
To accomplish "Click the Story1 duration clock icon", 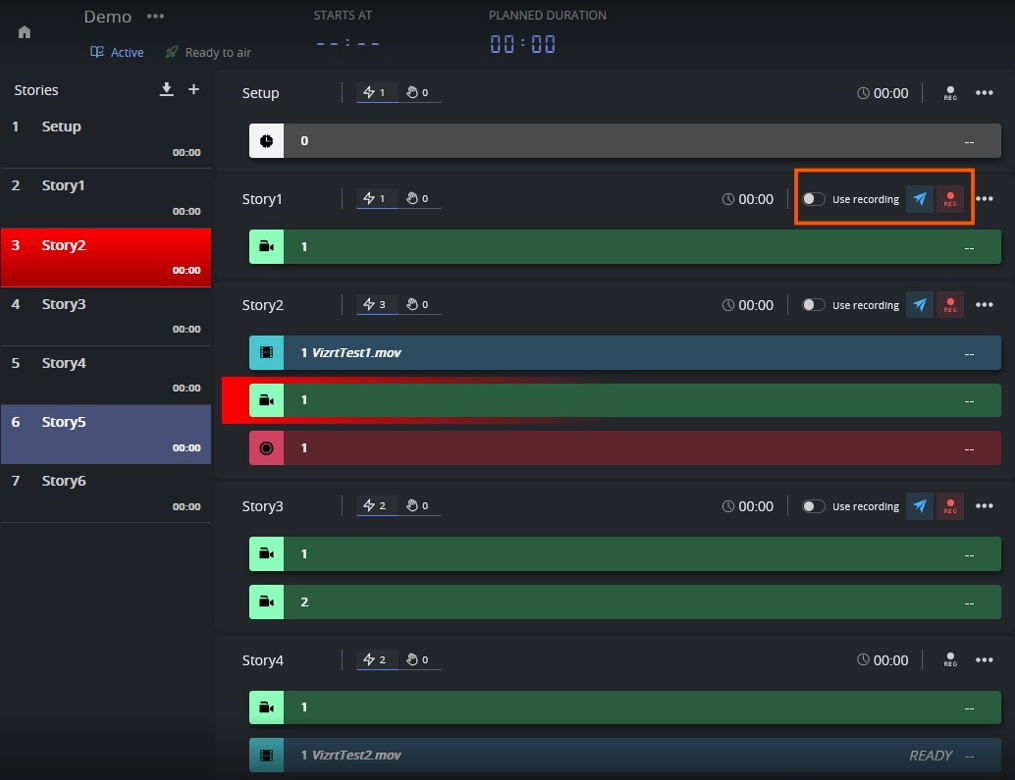I will (x=728, y=199).
